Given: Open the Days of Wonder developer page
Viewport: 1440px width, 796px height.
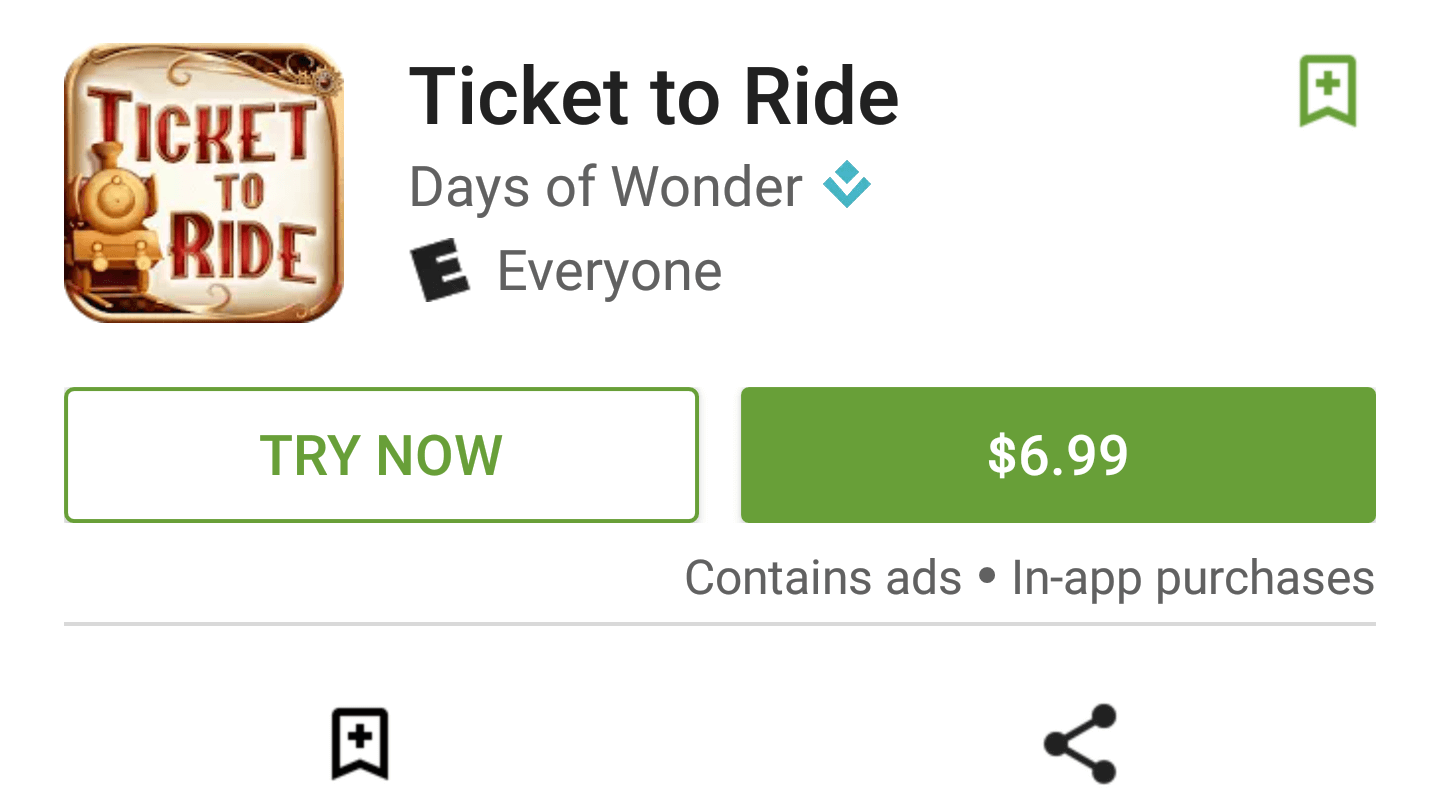Looking at the screenshot, I should 604,186.
